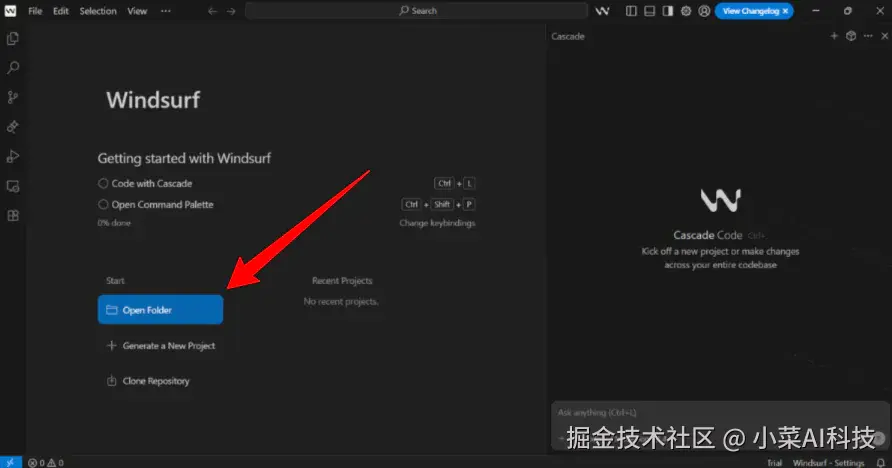
Task: Click the Windsurf logo in title bar
Action: tap(10, 11)
